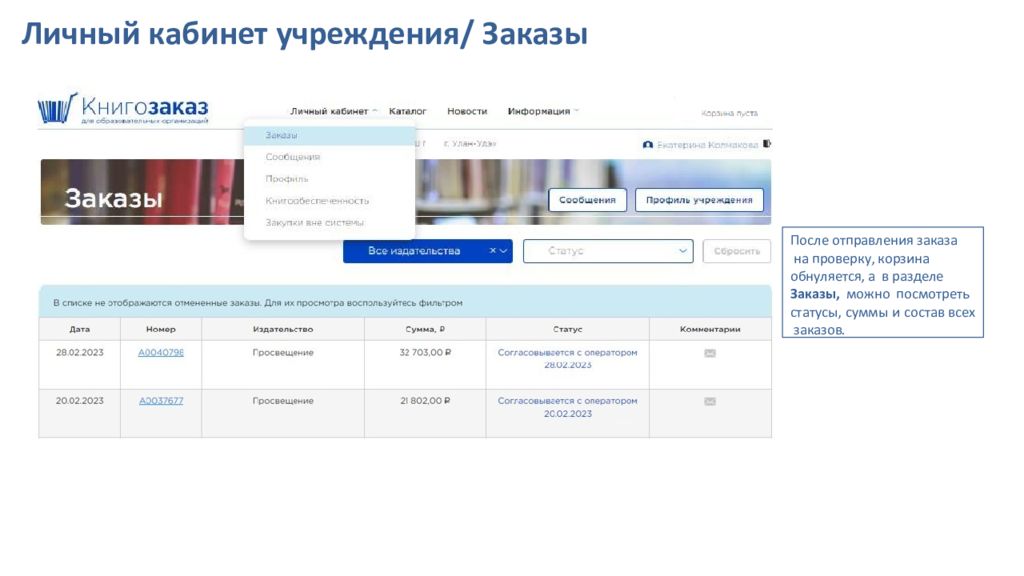The height and width of the screenshot is (576, 1024).
Task: Click the logout icon after the user name
Action: click(x=767, y=144)
